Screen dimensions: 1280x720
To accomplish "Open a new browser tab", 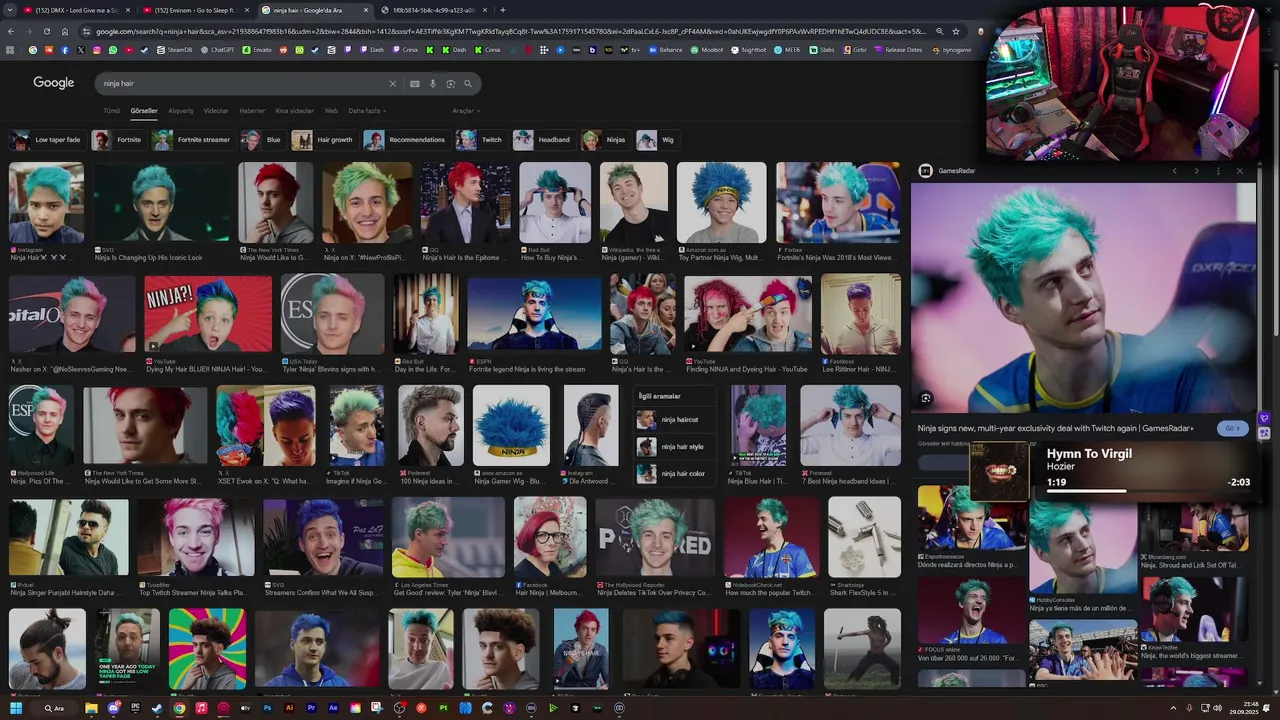I will (503, 10).
